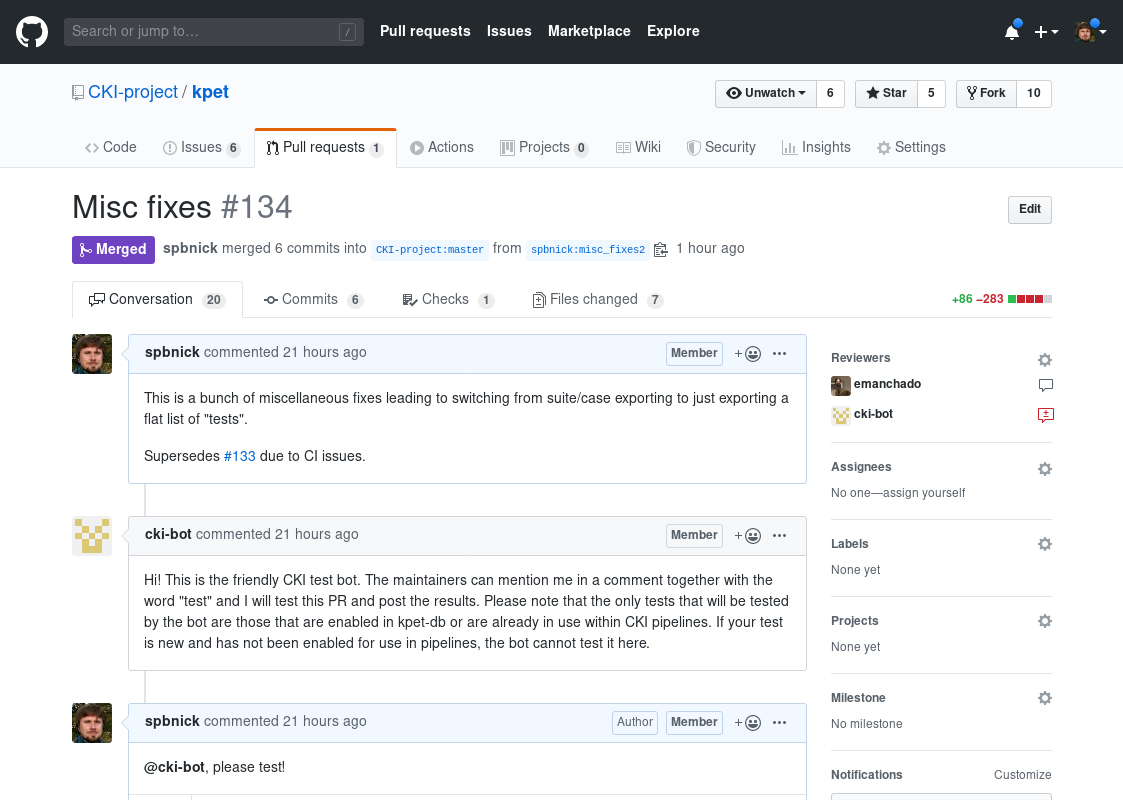This screenshot has width=1123, height=800.
Task: Open Issues in top navigation
Action: (x=509, y=31)
